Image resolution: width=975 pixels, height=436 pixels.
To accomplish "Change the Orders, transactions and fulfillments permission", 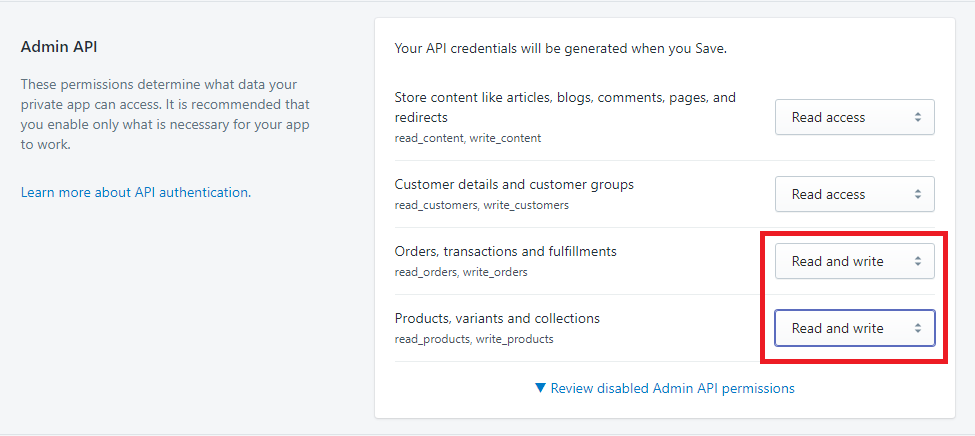I will pos(854,261).
